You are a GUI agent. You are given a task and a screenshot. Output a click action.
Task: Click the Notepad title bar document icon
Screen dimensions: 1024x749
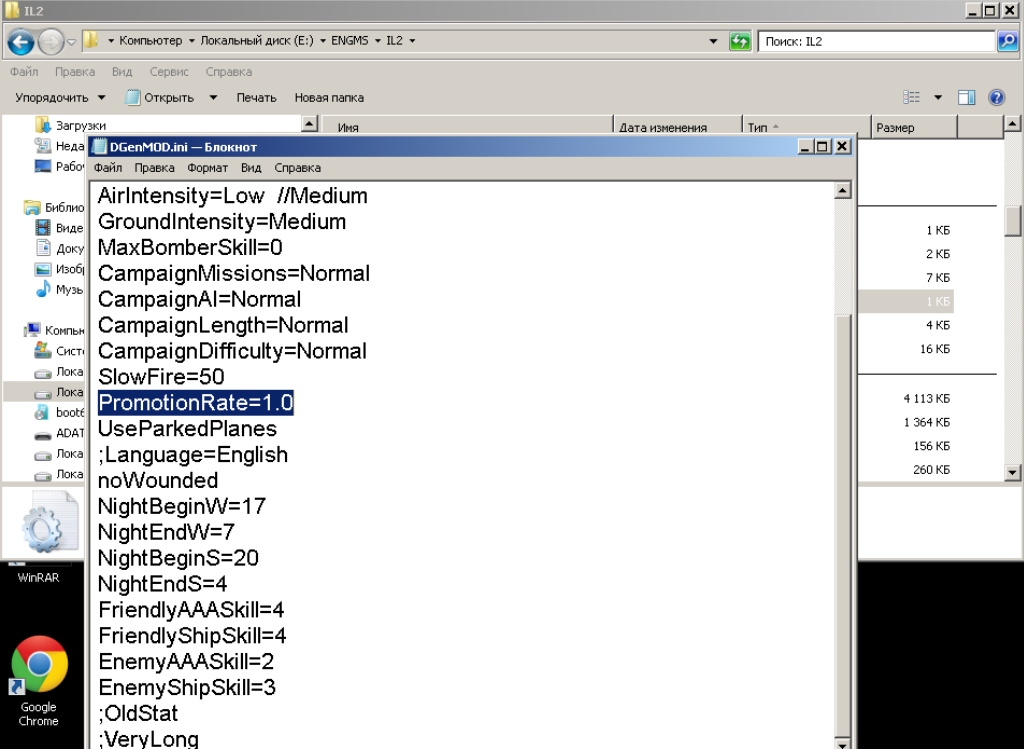pyautogui.click(x=99, y=146)
